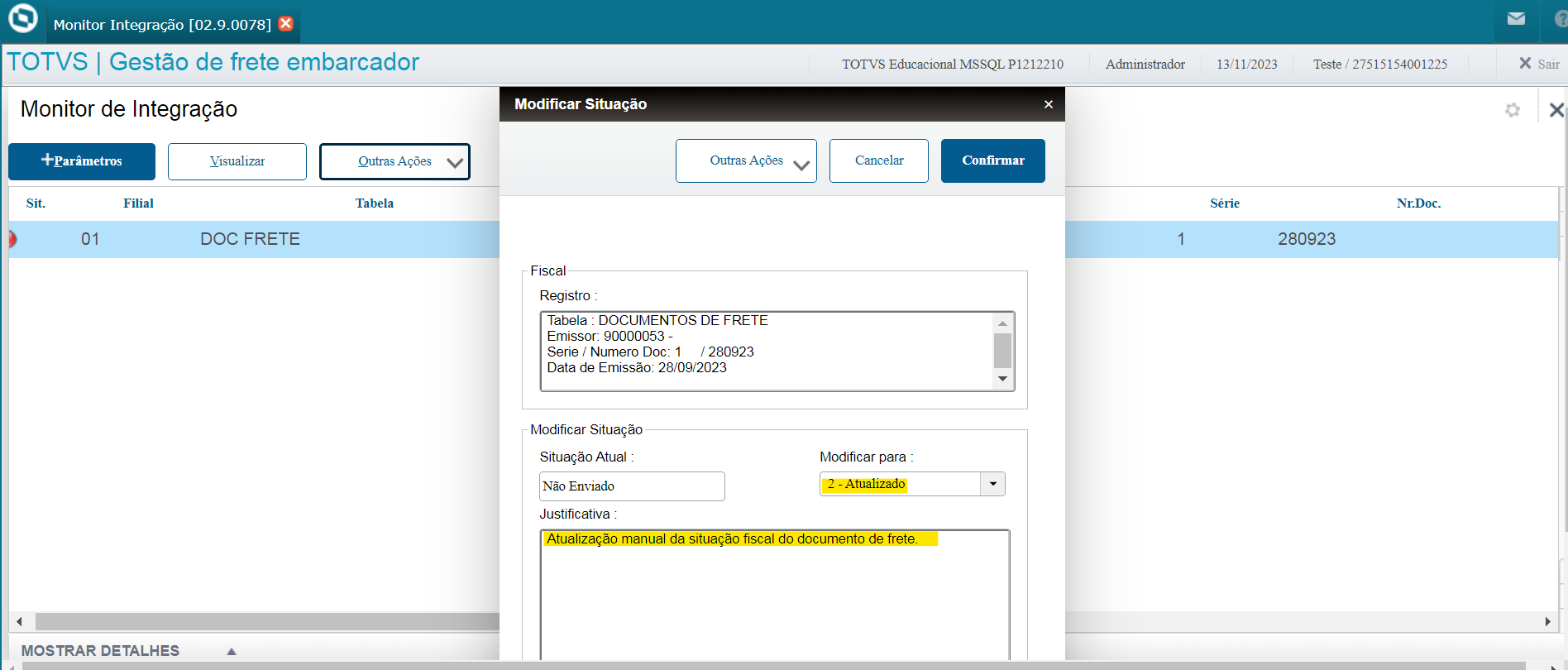
Task: Click into the Justificativa text area
Action: (774, 596)
